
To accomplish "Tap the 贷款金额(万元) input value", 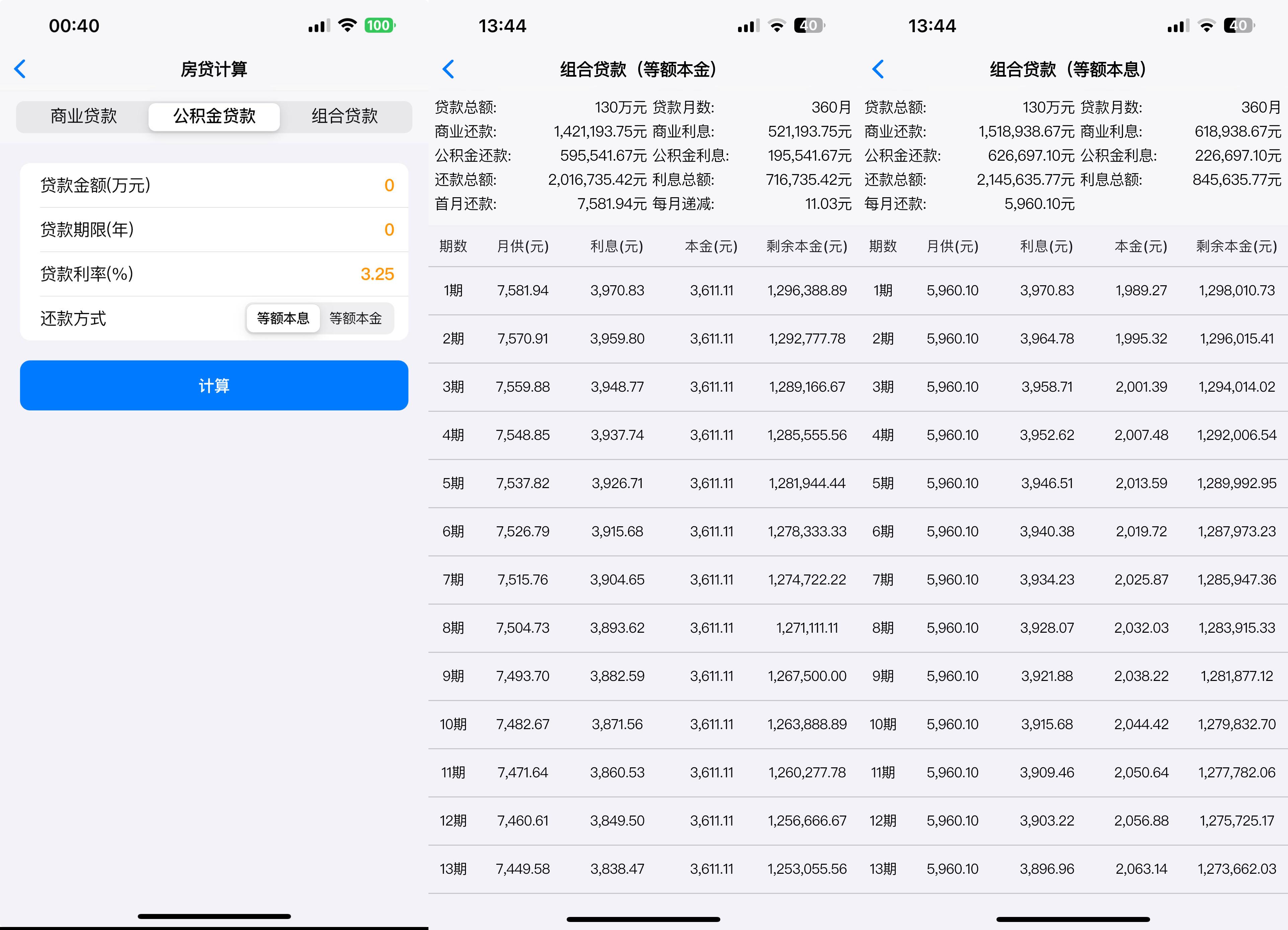I will [389, 185].
